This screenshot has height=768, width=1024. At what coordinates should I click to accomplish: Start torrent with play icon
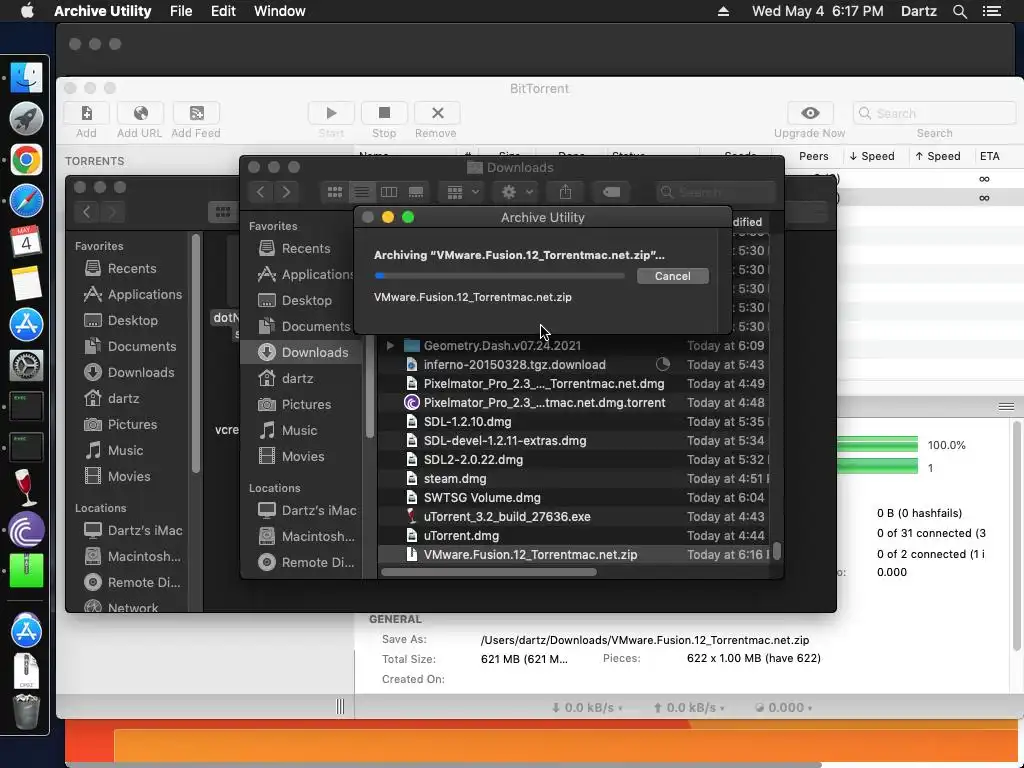pyautogui.click(x=331, y=113)
